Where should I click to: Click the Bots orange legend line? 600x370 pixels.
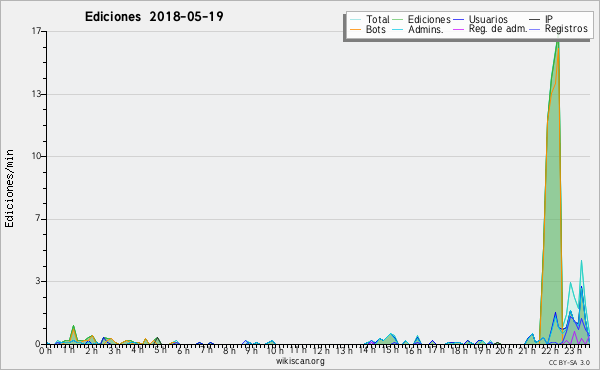pyautogui.click(x=355, y=29)
